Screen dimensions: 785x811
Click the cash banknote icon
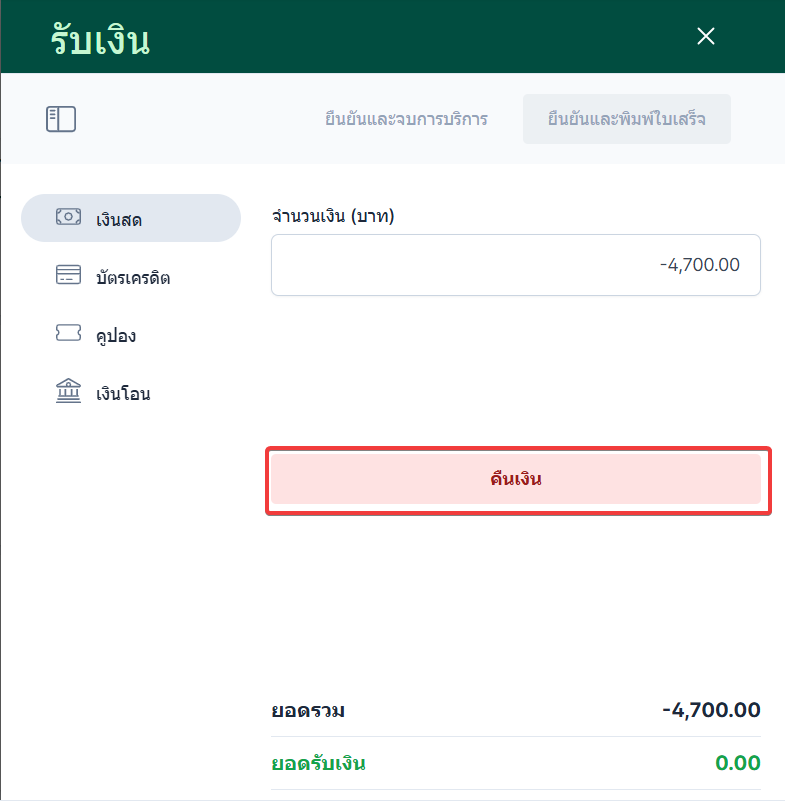coord(68,217)
